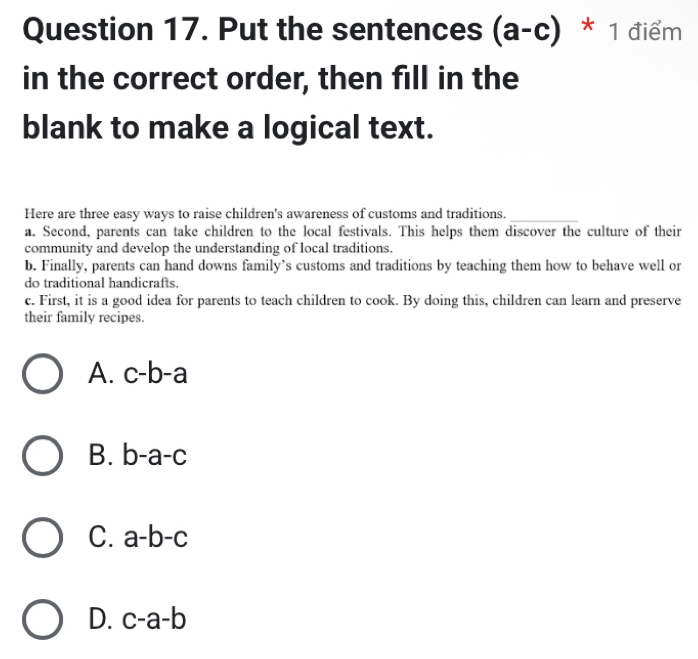Choose the B. b-a-c radio button
Viewport: 698px width, 659px height.
pos(42,456)
